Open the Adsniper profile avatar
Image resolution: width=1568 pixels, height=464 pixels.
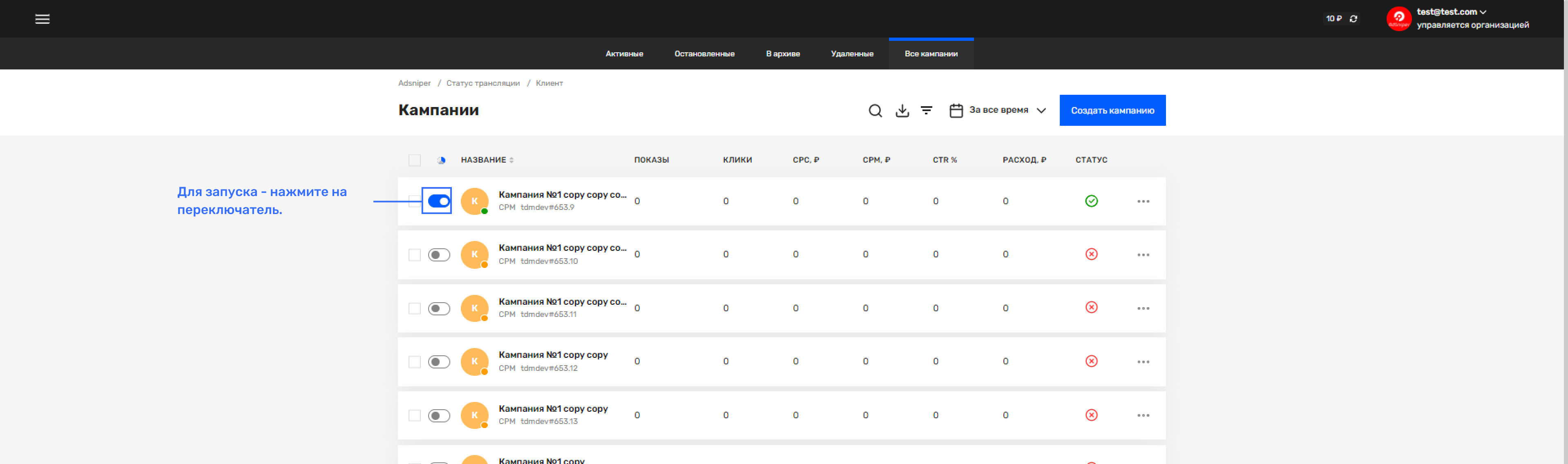click(1398, 19)
